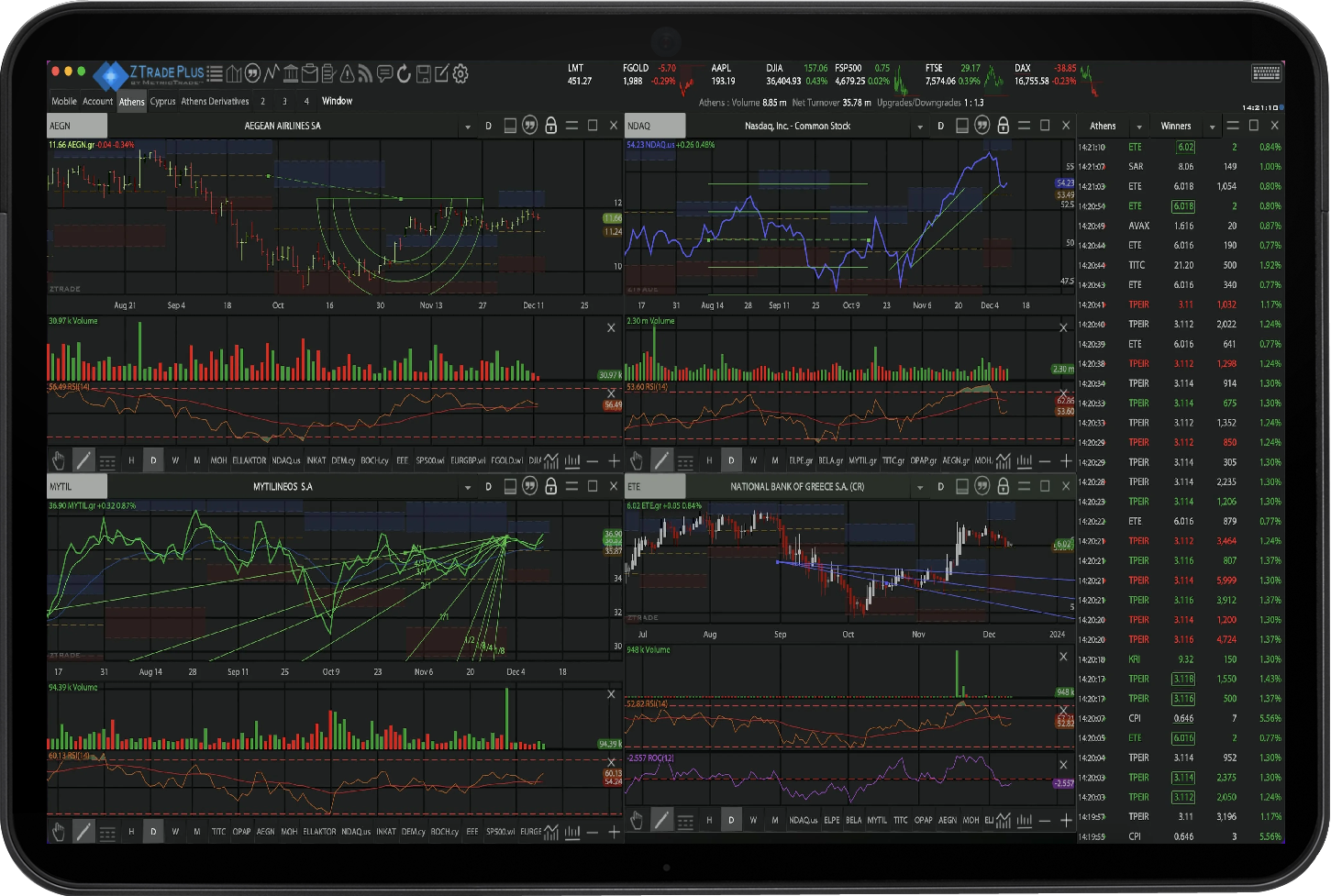The width and height of the screenshot is (1331, 896).
Task: Select the line drawing tool in AEGN chart
Action: pyautogui.click(x=83, y=460)
